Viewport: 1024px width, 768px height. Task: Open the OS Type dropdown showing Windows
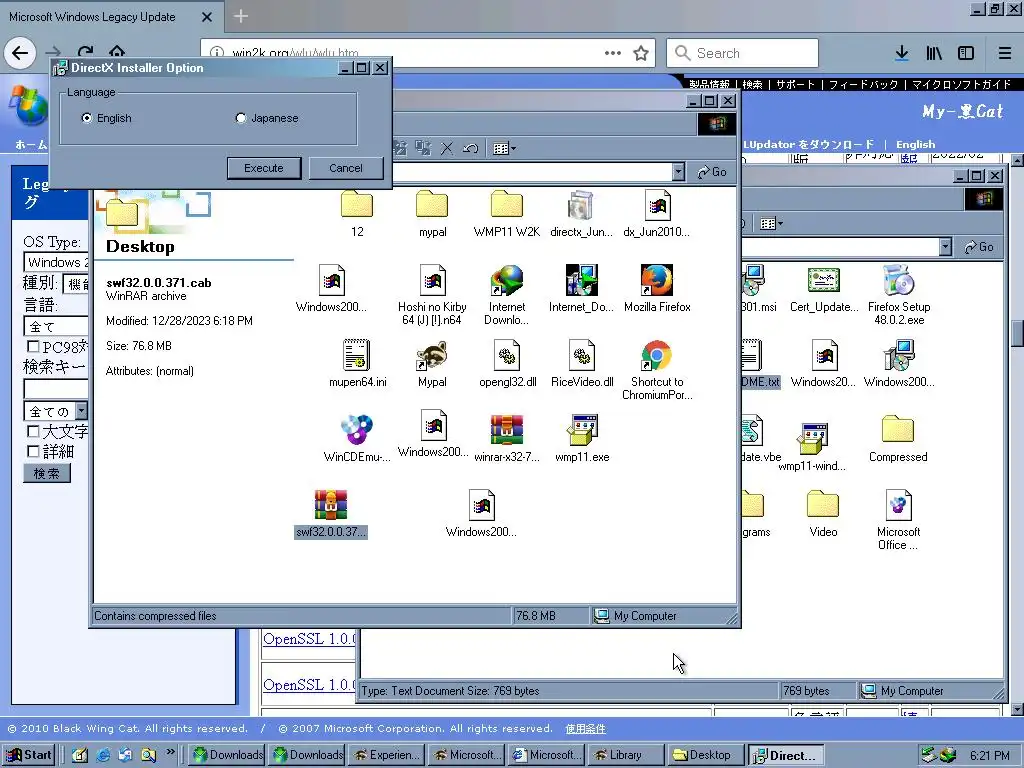point(56,263)
